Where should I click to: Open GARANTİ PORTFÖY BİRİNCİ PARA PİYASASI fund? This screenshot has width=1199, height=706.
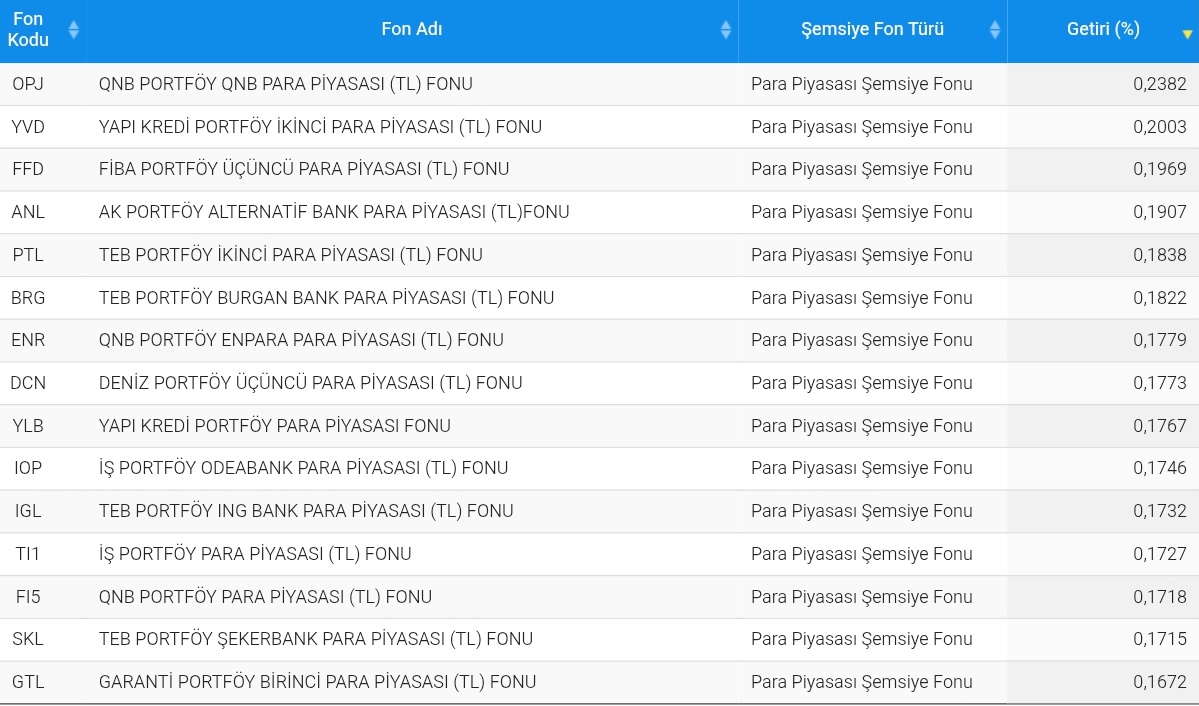pos(317,682)
